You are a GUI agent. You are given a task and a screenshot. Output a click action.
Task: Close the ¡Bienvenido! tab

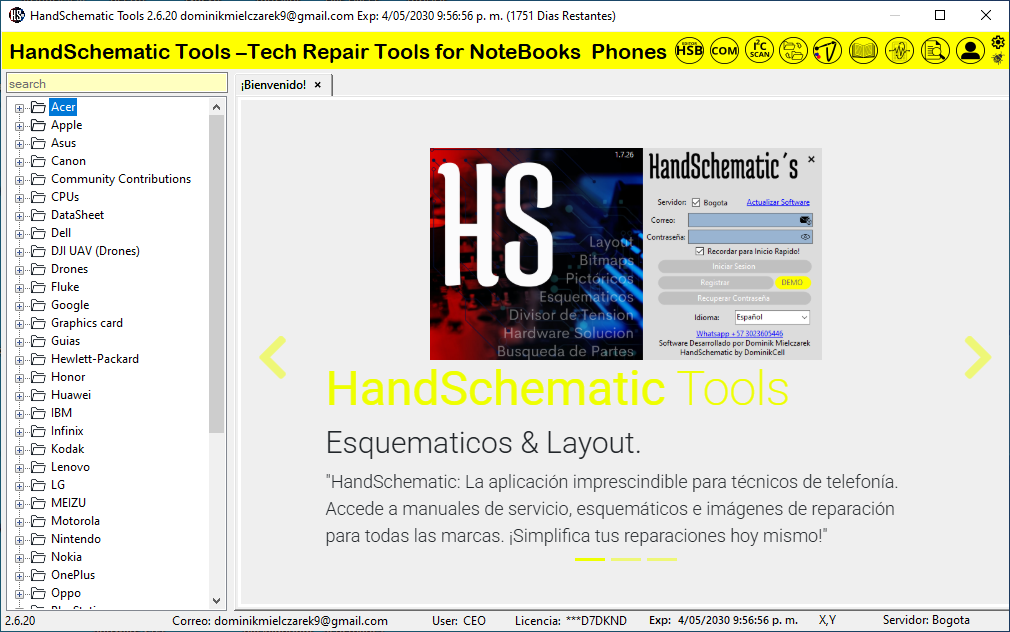[x=318, y=85]
